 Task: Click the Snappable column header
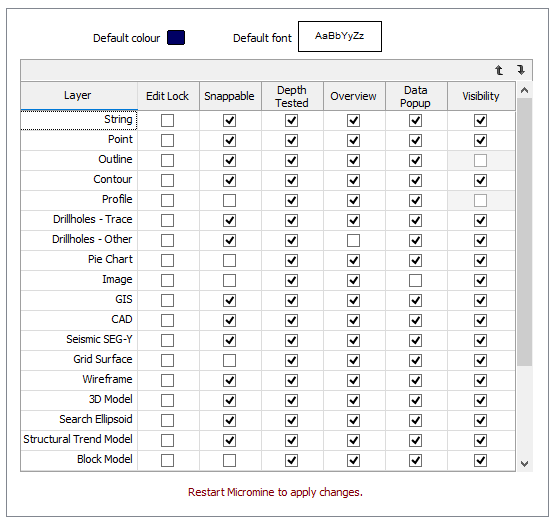pyautogui.click(x=230, y=96)
